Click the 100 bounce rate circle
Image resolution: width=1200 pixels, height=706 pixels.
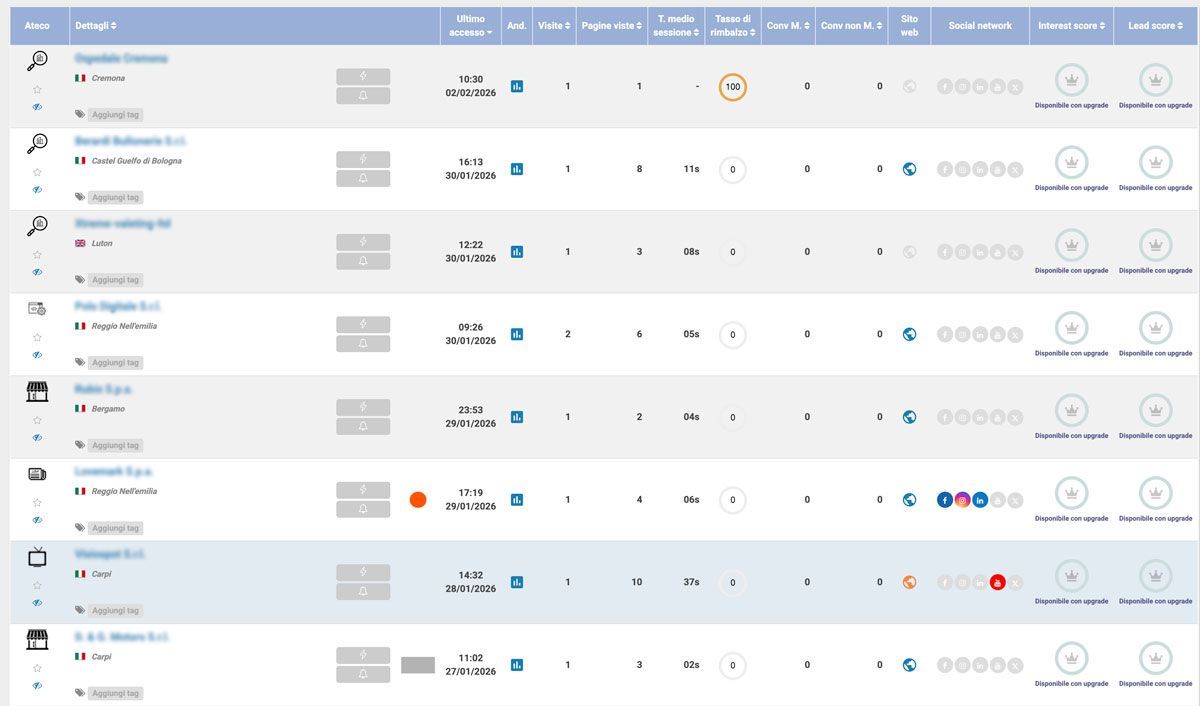coord(732,87)
